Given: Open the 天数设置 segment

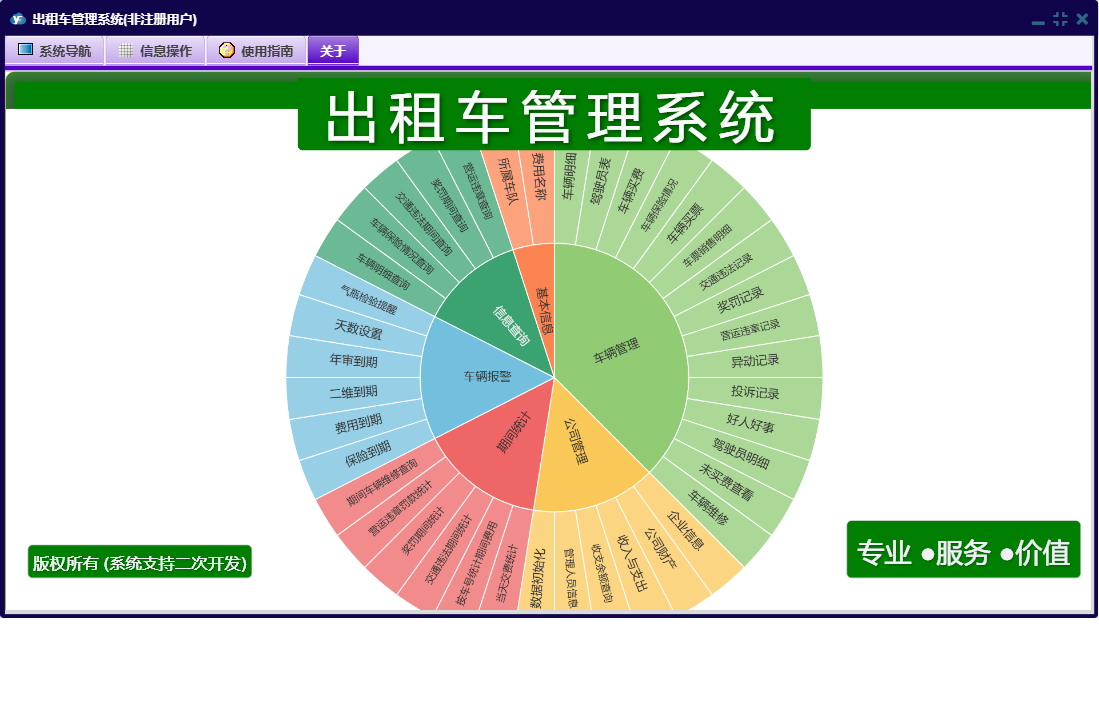Looking at the screenshot, I should [358, 329].
